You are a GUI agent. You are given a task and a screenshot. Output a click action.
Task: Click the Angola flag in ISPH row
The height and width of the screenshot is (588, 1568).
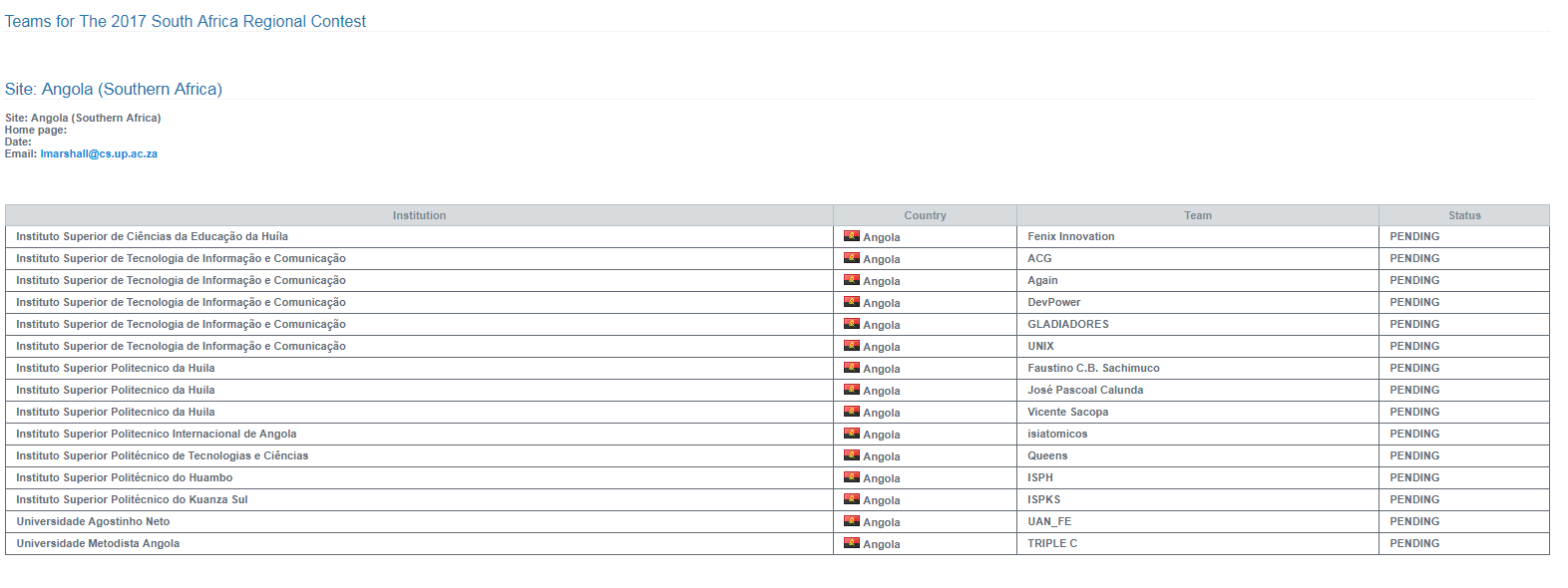point(852,477)
